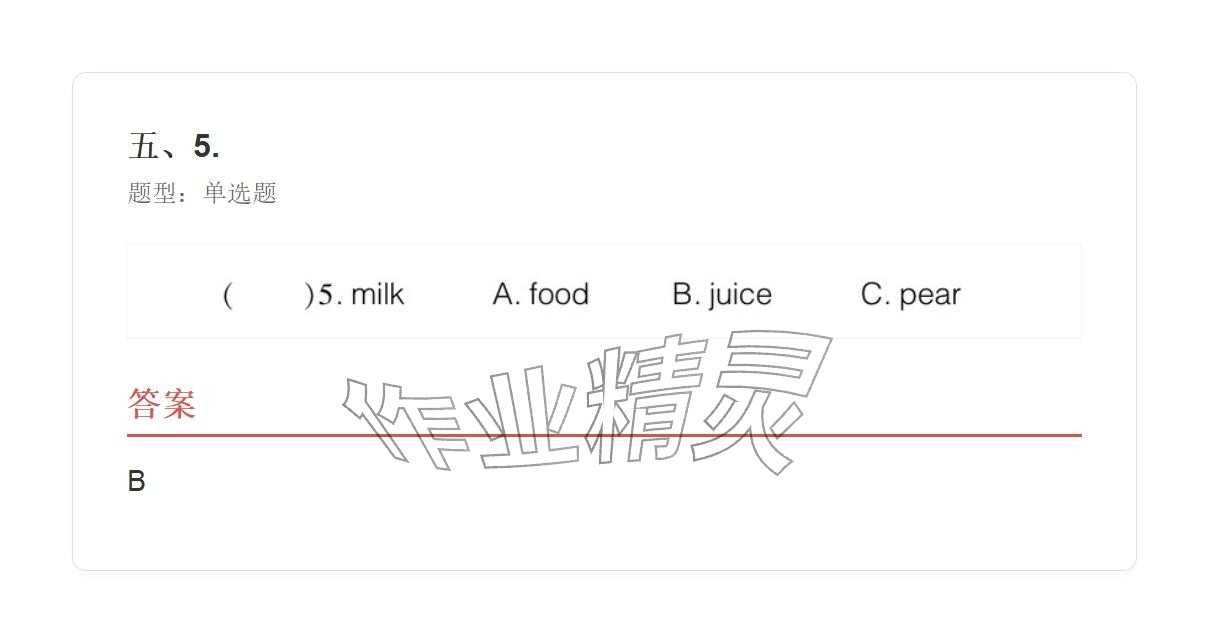
Task: Choose option "C. pear"
Action: click(910, 295)
